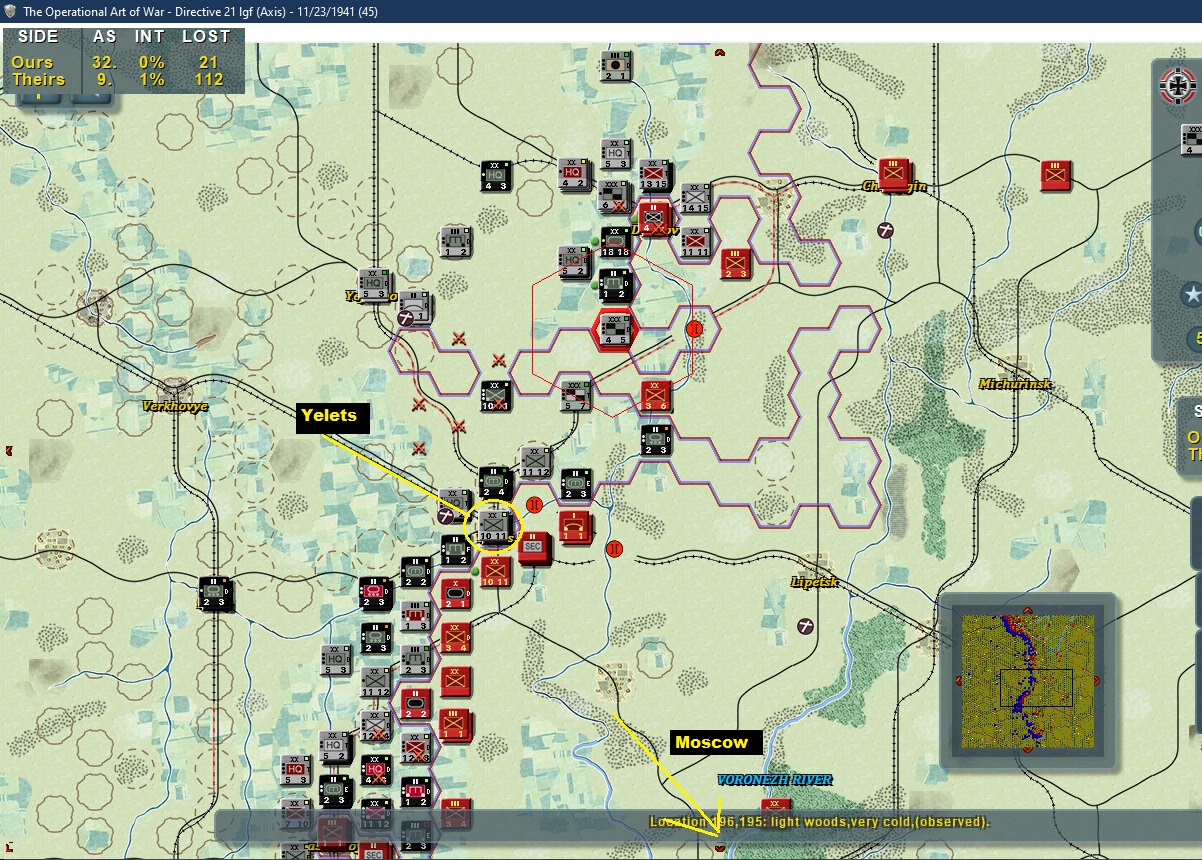
Task: Select the gray HQ unit 5-2 near Dankov
Action: (x=575, y=262)
